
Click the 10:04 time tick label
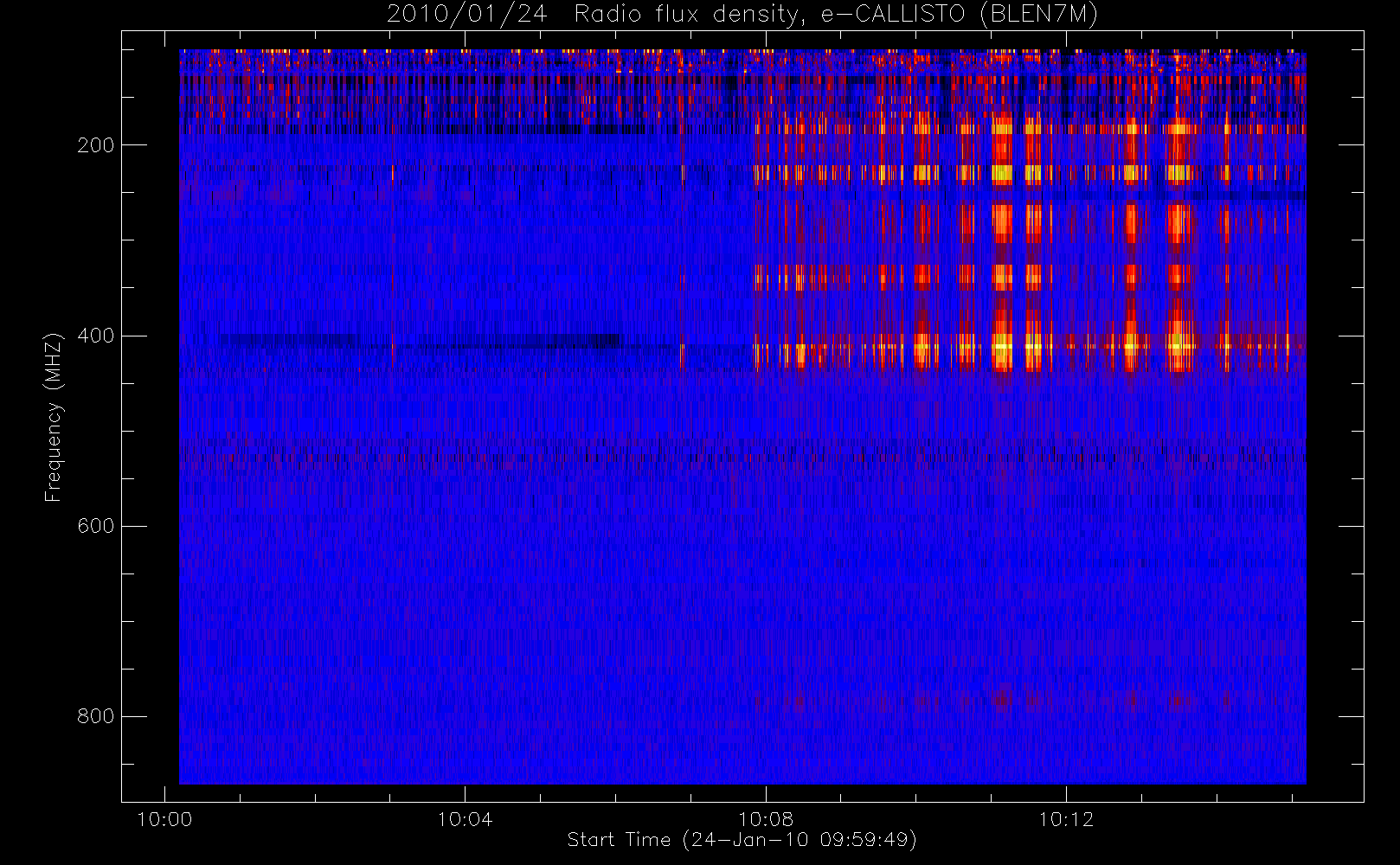point(465,819)
